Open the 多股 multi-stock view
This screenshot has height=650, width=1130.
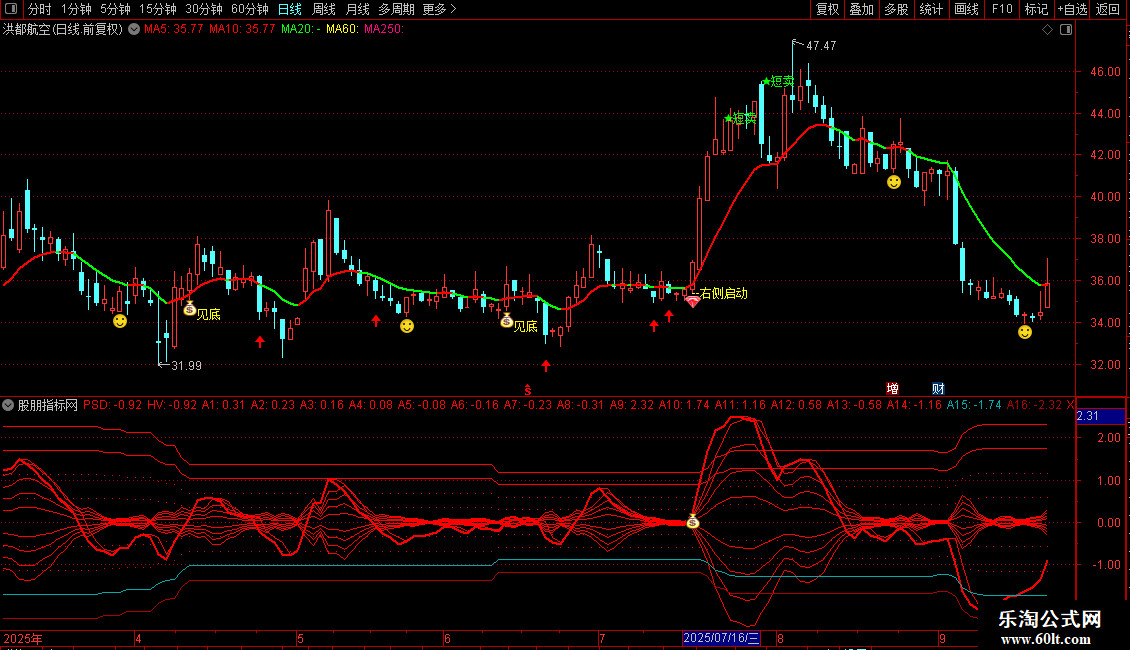click(897, 9)
